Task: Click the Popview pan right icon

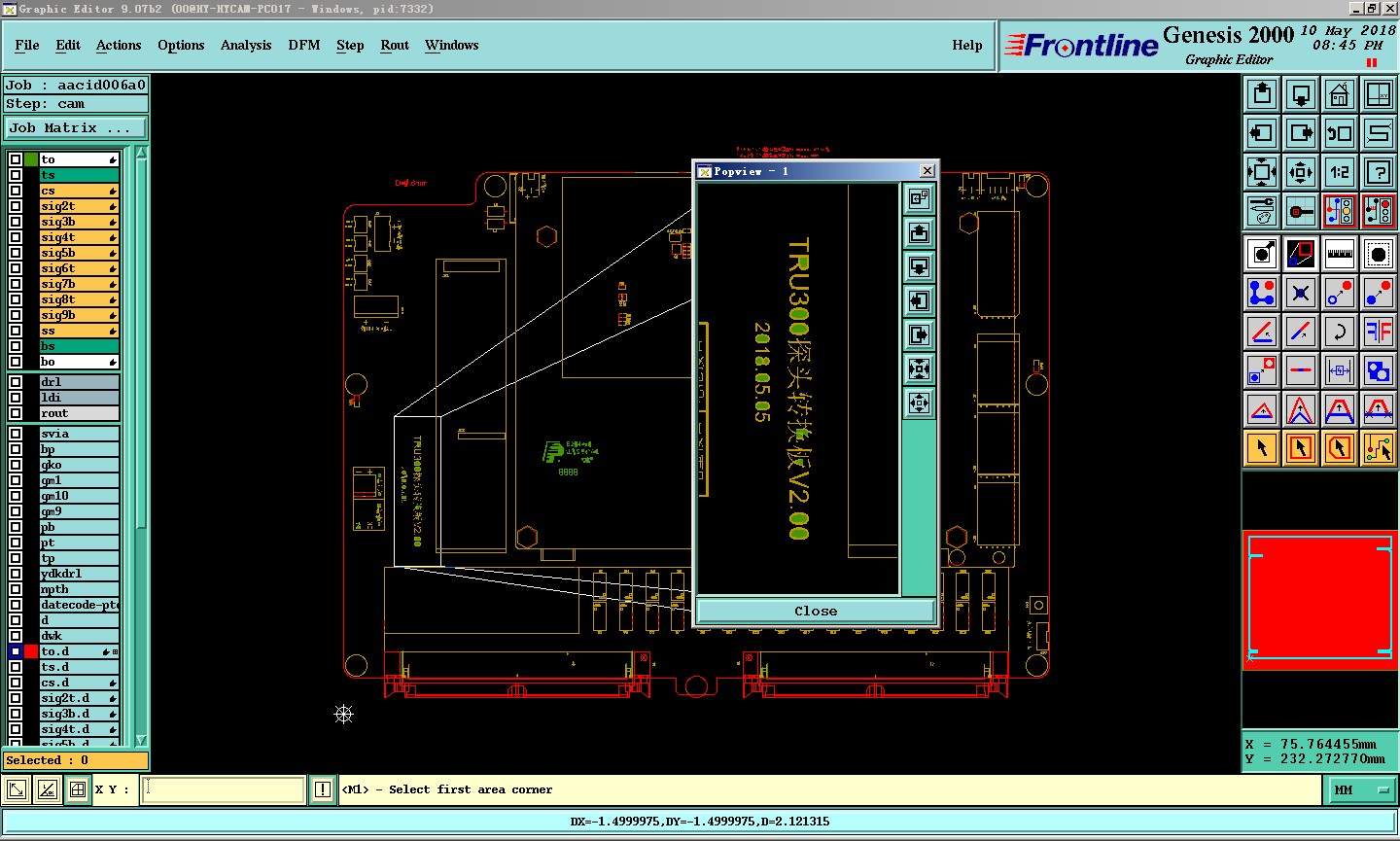Action: tap(919, 335)
